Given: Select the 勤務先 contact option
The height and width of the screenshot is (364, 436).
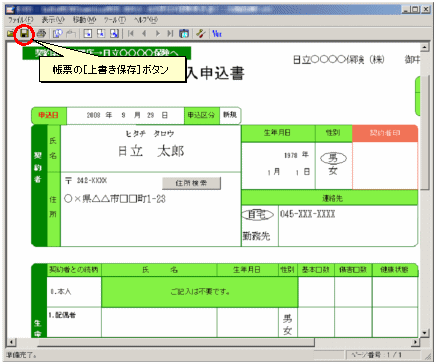Looking at the screenshot, I should point(256,236).
